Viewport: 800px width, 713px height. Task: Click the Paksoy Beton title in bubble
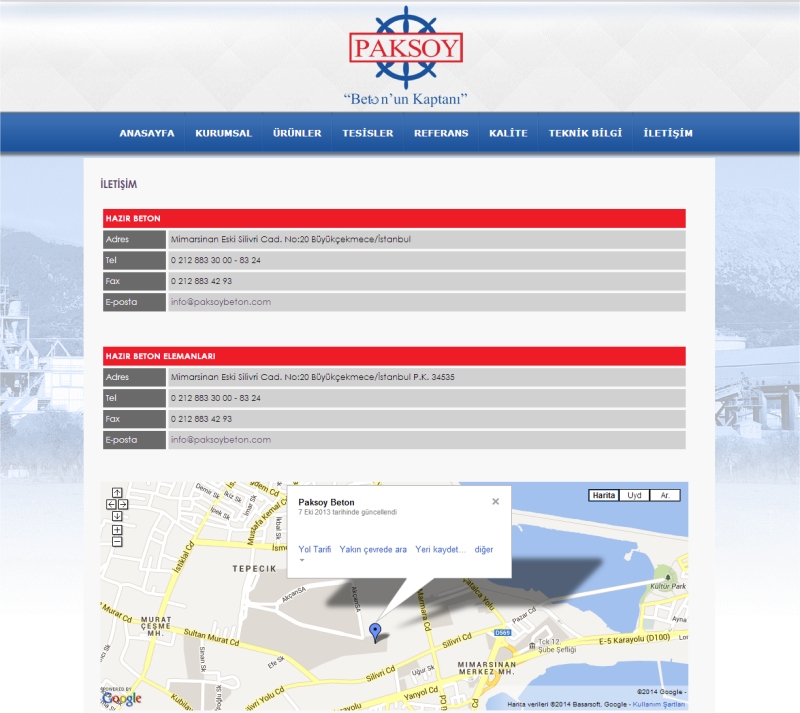[x=326, y=502]
